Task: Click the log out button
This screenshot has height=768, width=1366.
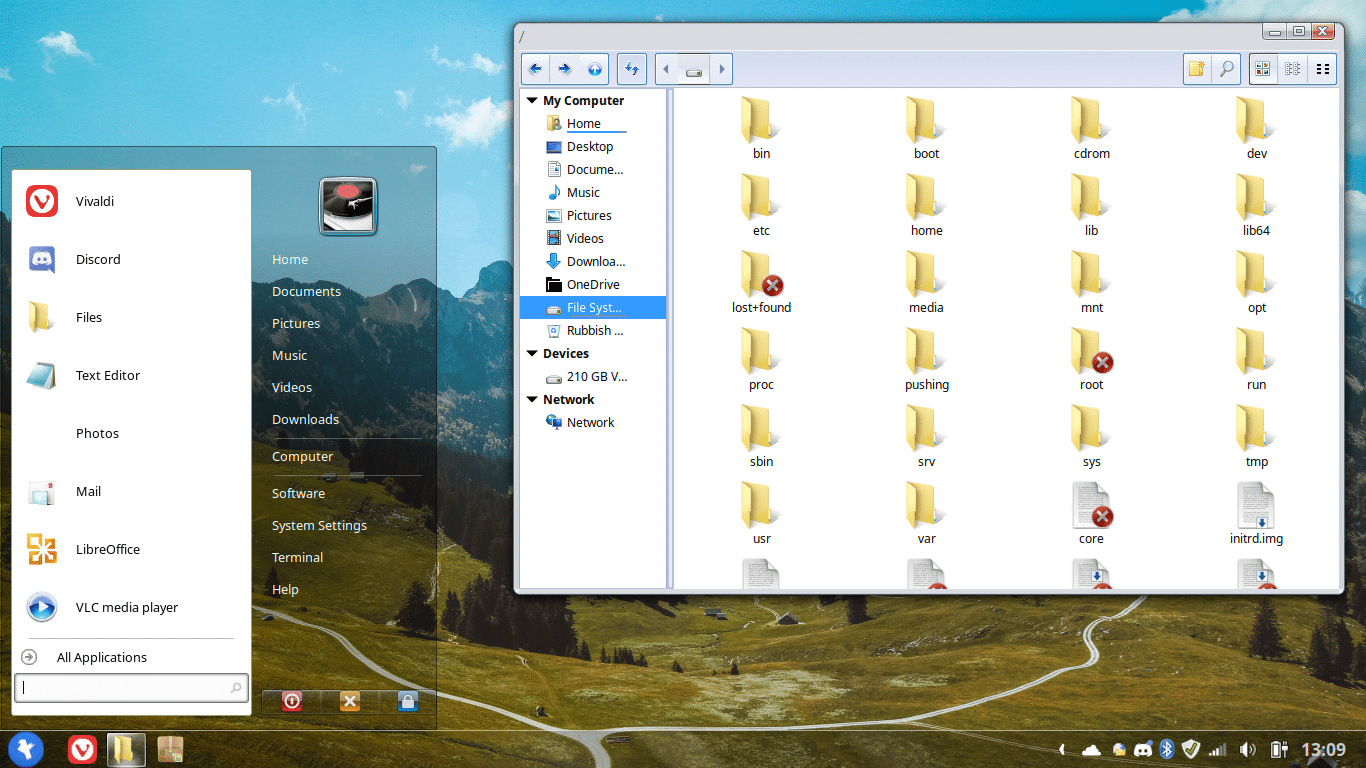Action: coord(349,702)
